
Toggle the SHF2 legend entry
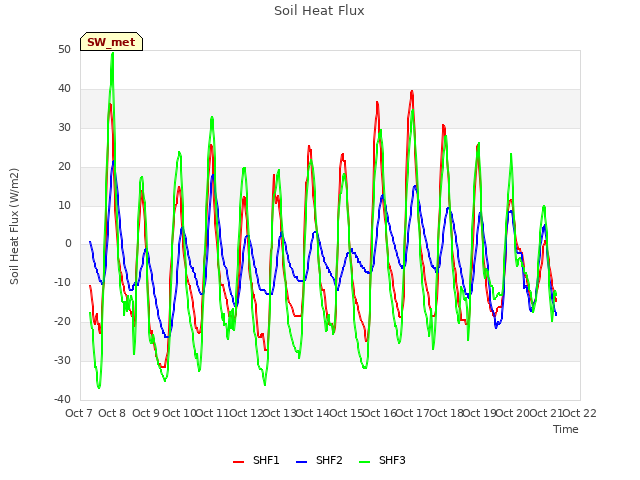pos(319,460)
